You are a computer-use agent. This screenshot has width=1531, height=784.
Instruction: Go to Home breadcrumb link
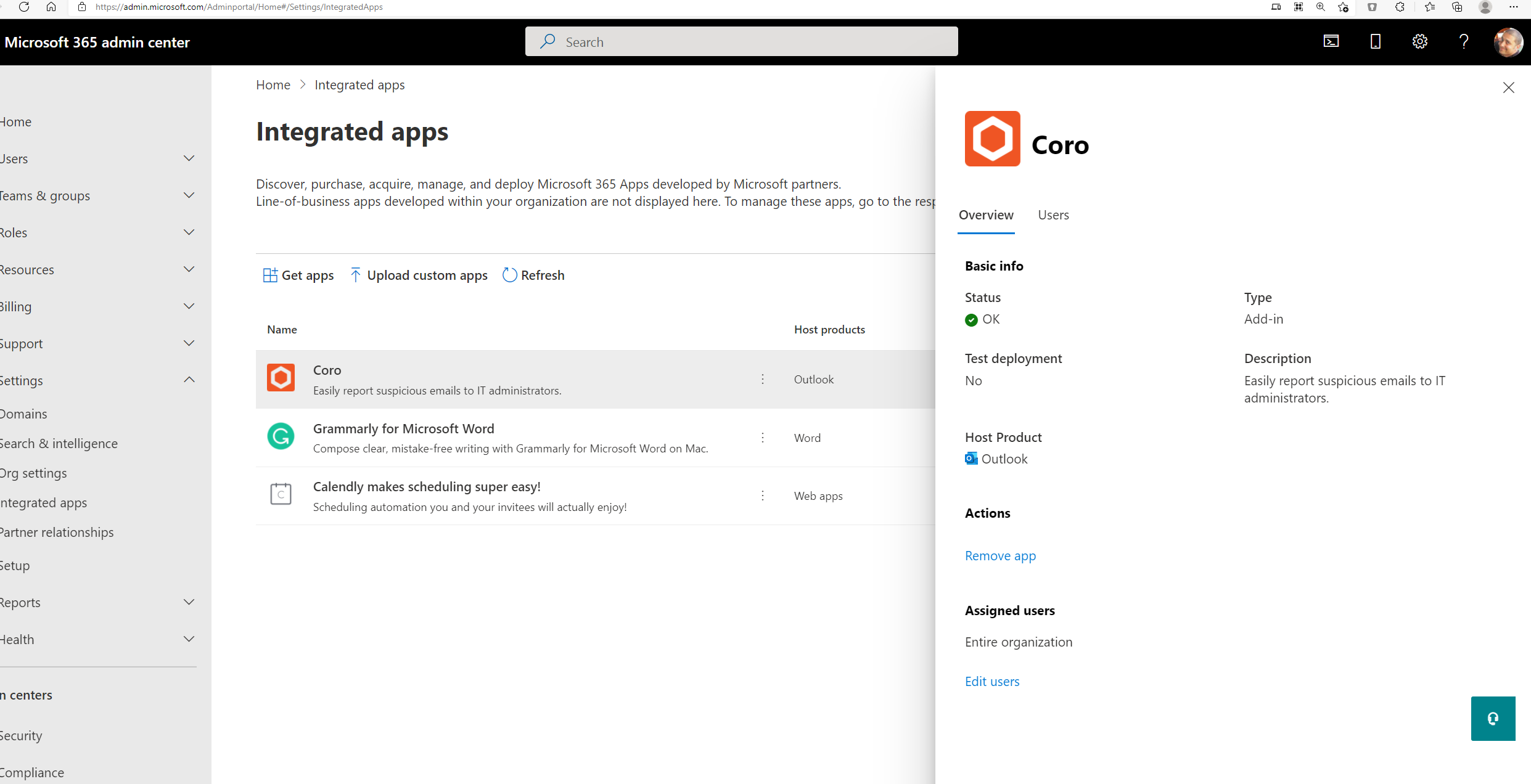click(273, 85)
